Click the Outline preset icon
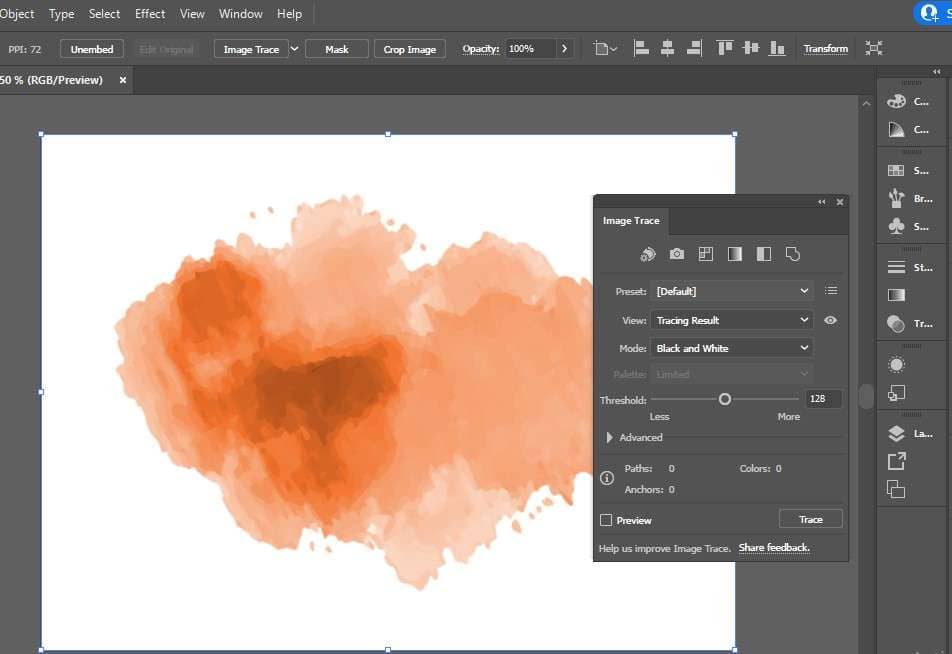Image resolution: width=952 pixels, height=654 pixels. click(x=792, y=254)
